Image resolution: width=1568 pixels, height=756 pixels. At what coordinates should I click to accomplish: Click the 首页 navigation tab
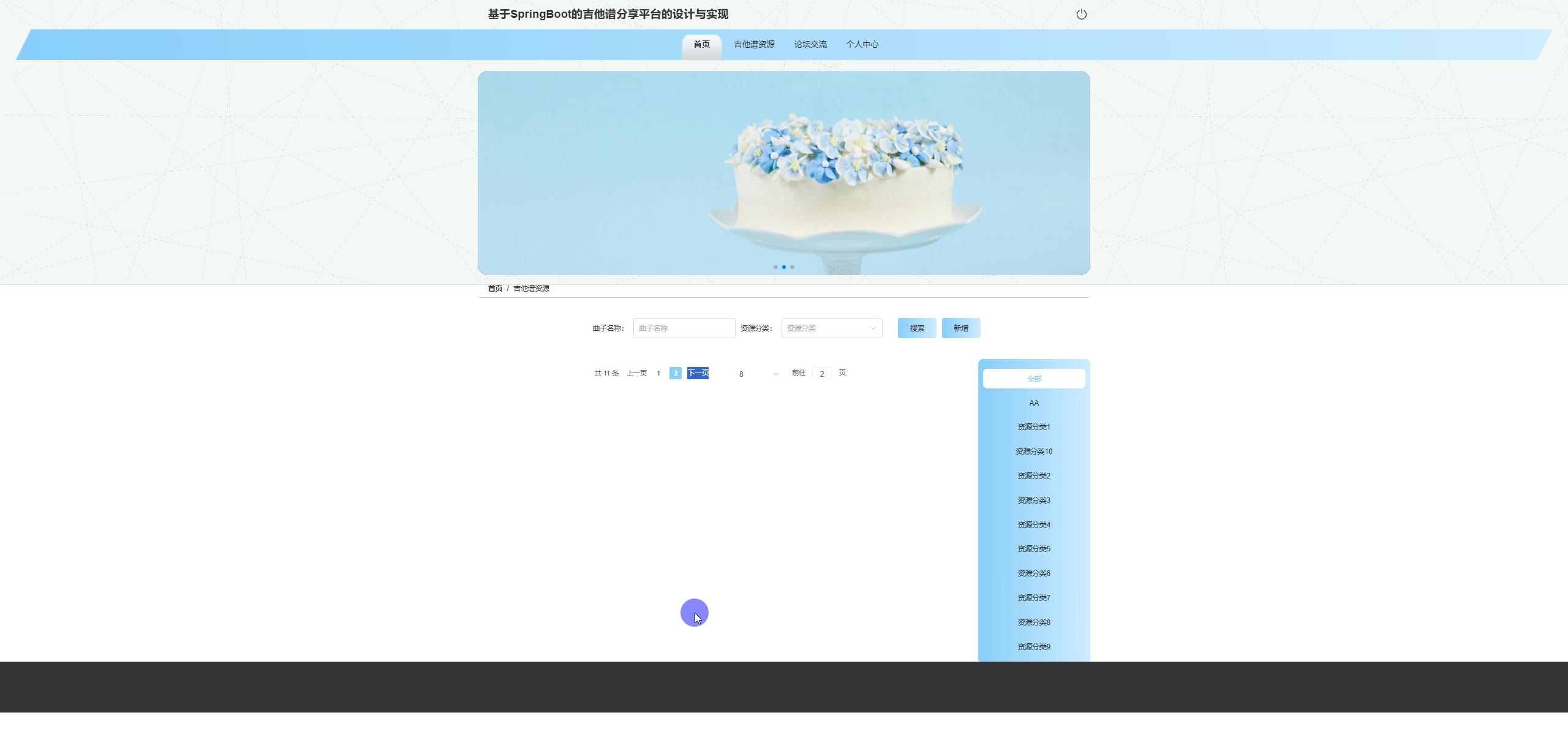click(701, 45)
